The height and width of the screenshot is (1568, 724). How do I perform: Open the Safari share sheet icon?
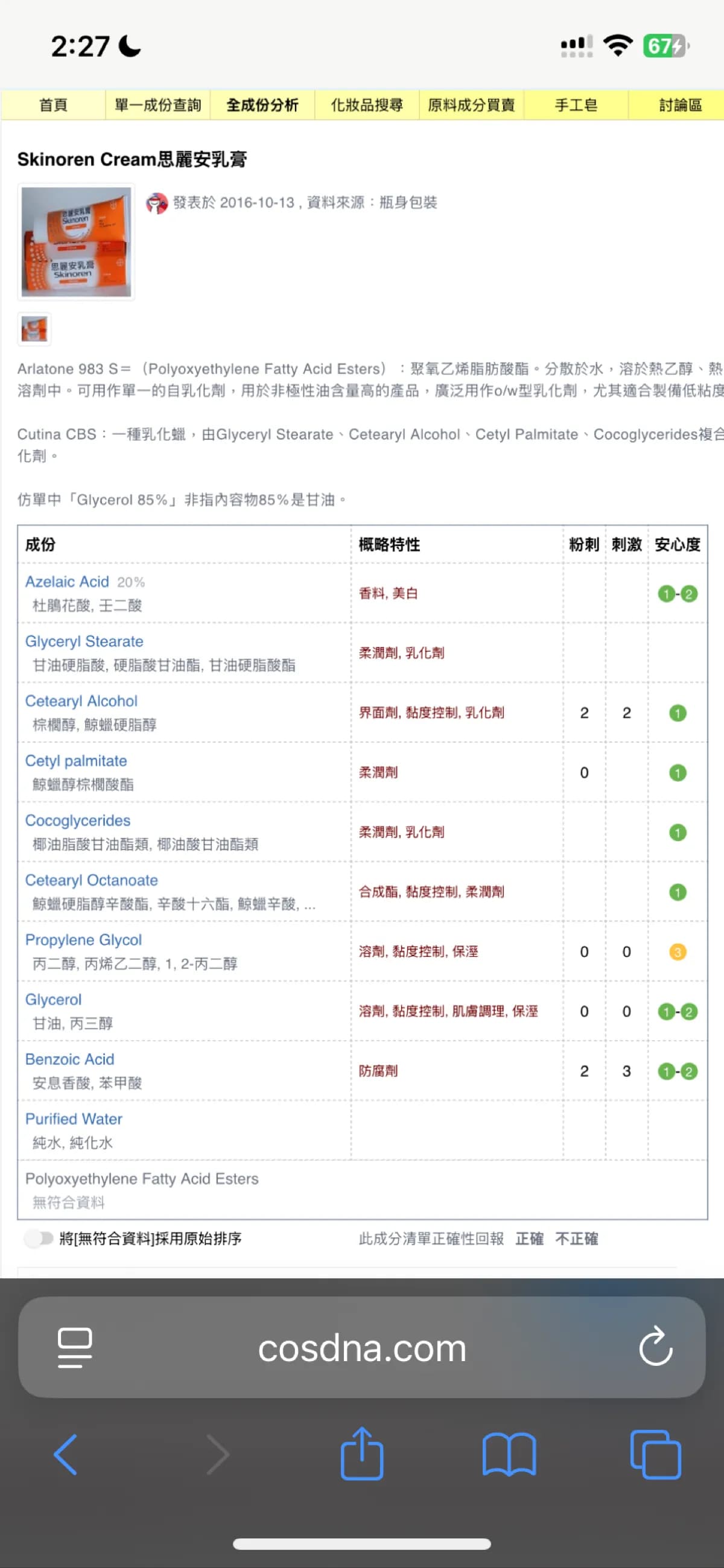[361, 1453]
